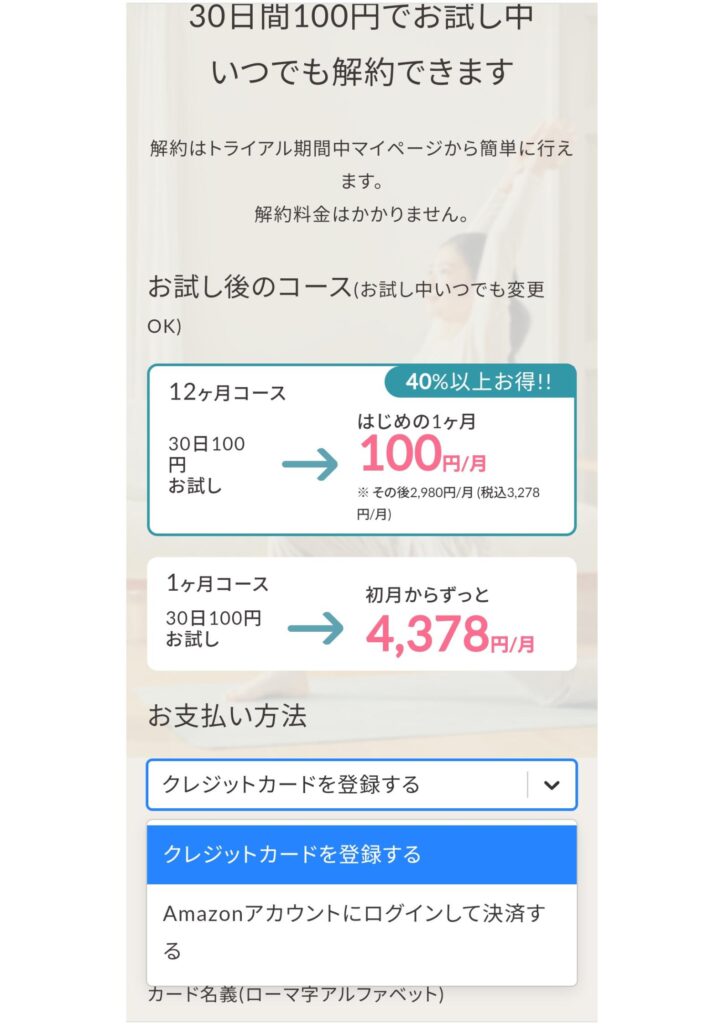This screenshot has width=724, height=1024.
Task: Click the いつでも解約できます headline
Action: pos(362,71)
